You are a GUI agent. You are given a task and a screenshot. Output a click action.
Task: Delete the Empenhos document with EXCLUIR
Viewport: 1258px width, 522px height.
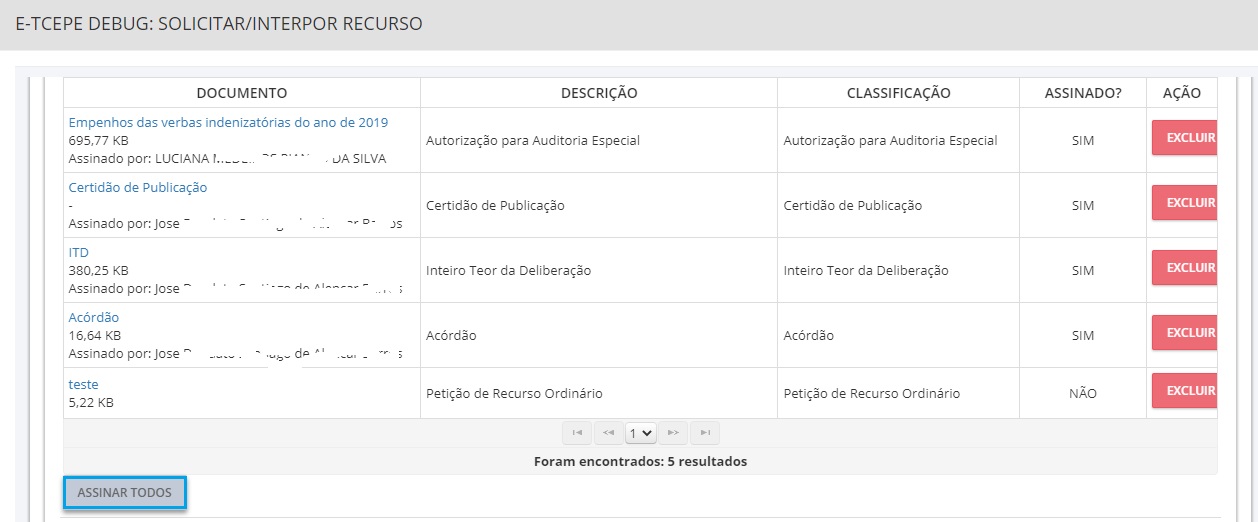[1184, 138]
